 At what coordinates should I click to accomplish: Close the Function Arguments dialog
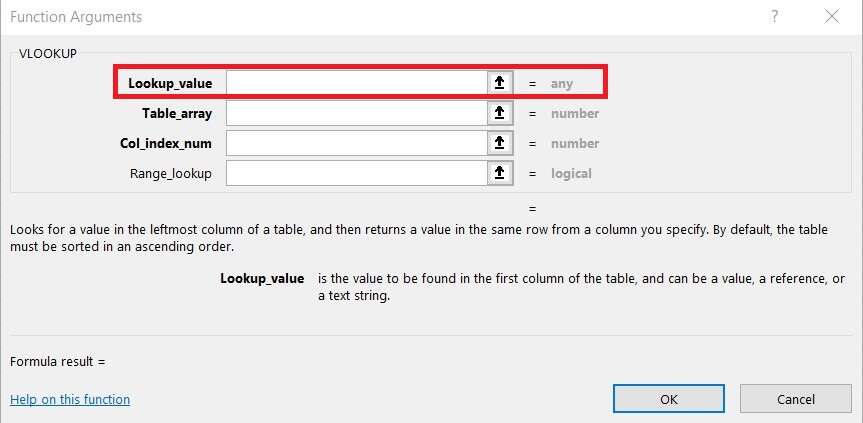tap(832, 17)
